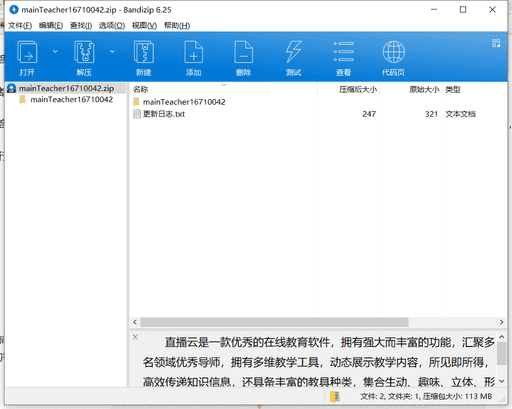Expand the Open button dropdown arrow
The width and height of the screenshot is (512, 409).
(x=55, y=51)
